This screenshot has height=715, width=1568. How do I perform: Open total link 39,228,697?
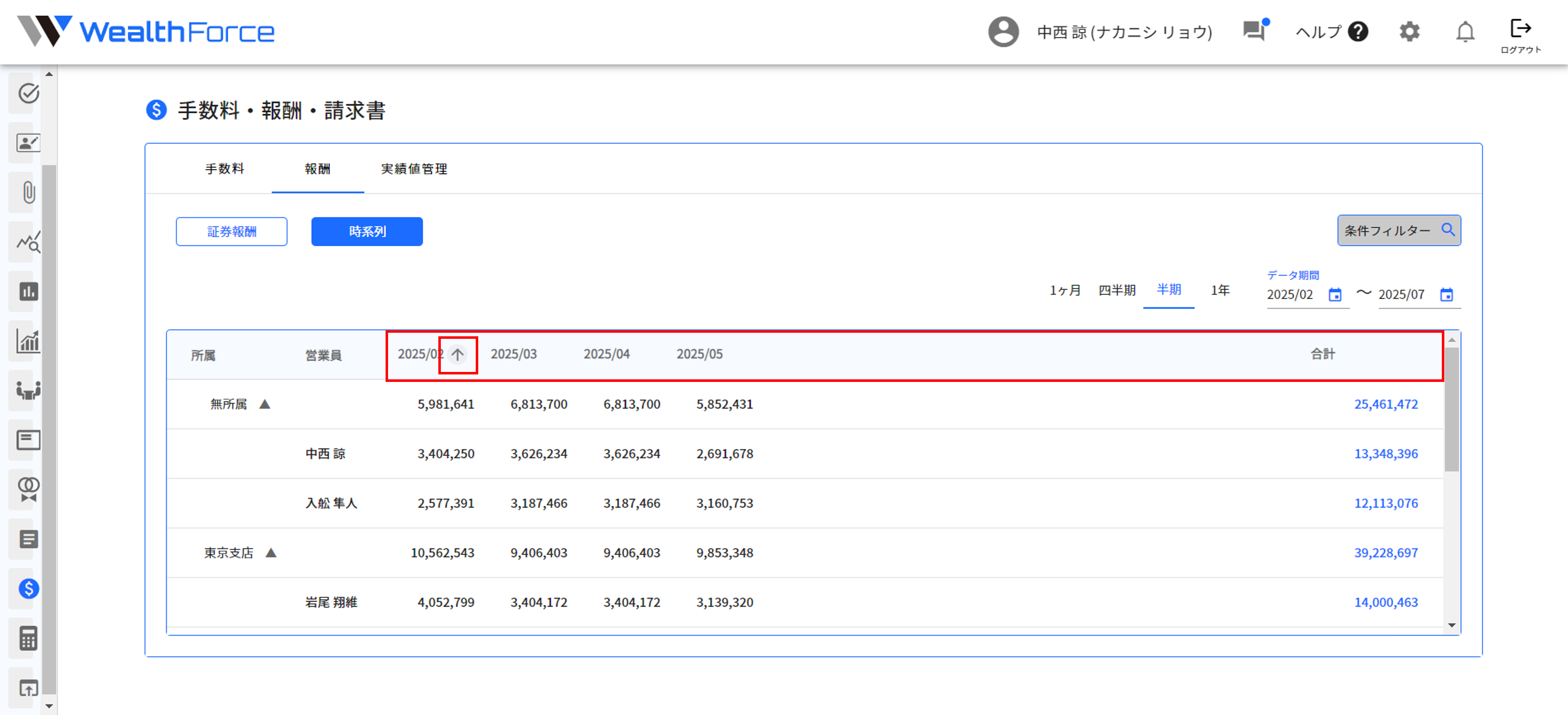click(1386, 553)
